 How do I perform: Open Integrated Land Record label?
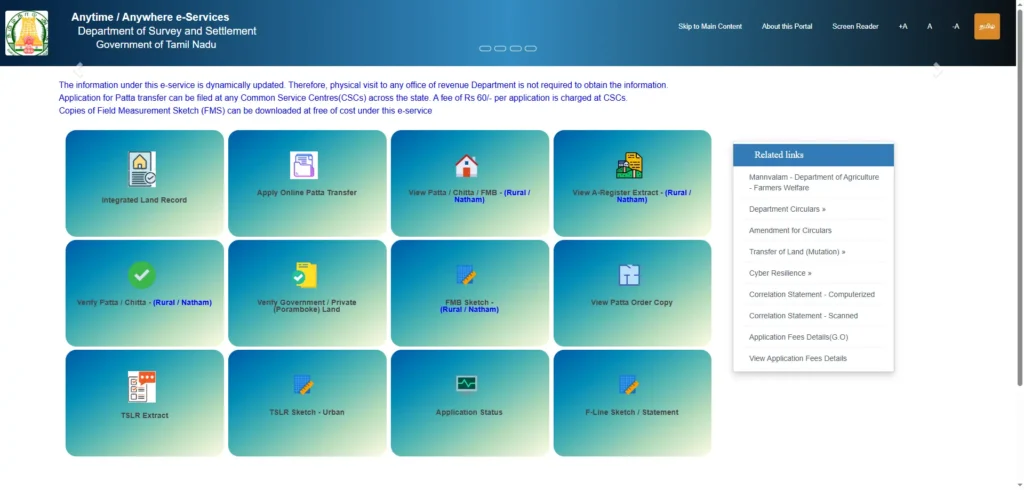tap(144, 200)
